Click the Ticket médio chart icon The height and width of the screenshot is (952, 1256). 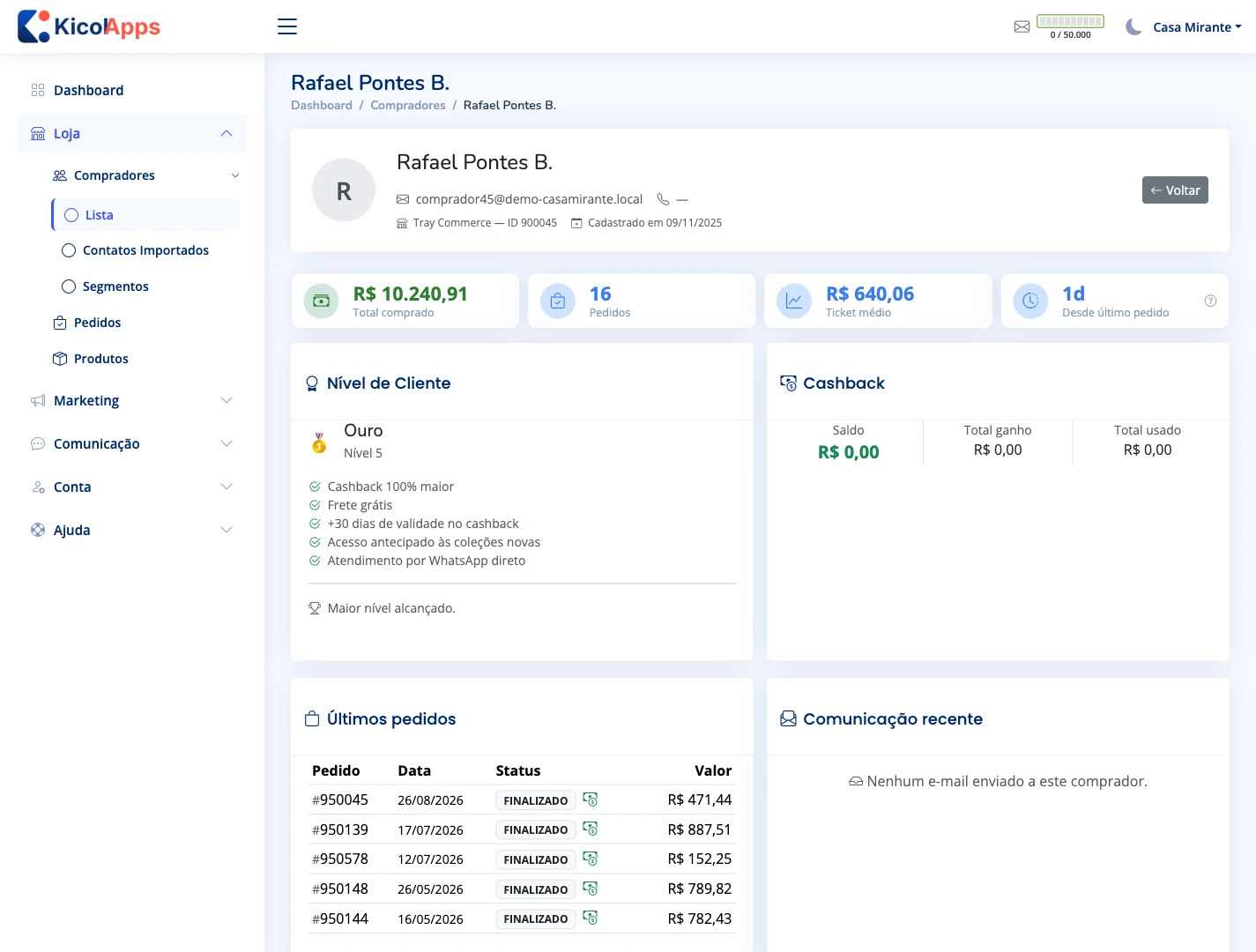pos(794,301)
